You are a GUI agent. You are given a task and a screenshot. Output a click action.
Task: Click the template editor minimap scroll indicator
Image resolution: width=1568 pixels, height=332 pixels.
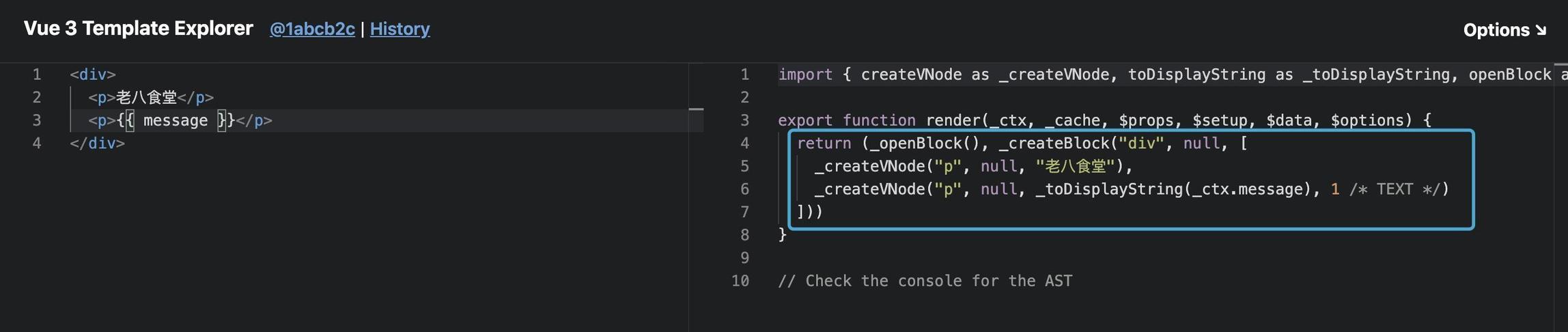pos(696,109)
